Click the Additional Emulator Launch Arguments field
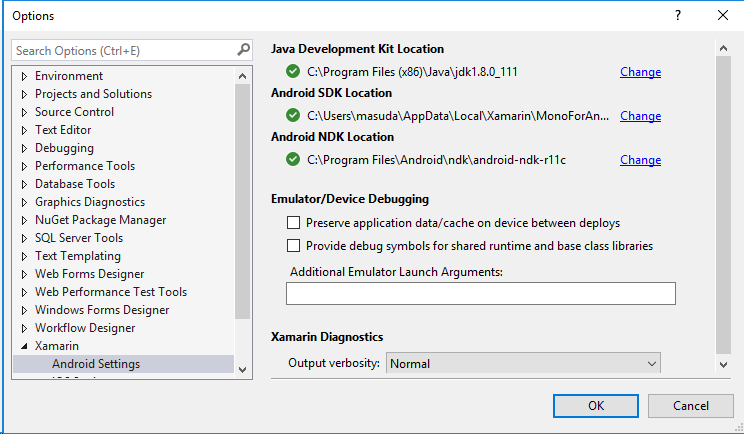The width and height of the screenshot is (744, 434). [480, 293]
